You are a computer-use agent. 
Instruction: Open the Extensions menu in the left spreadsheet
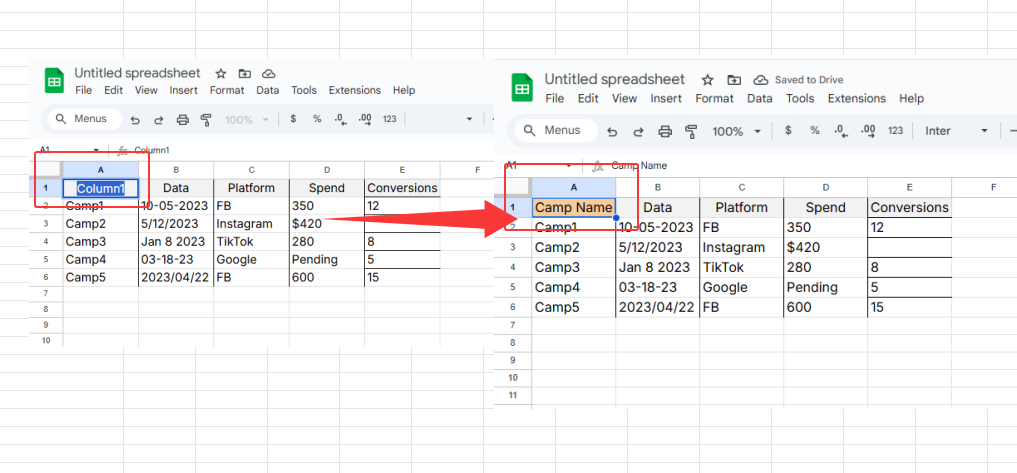tap(354, 90)
